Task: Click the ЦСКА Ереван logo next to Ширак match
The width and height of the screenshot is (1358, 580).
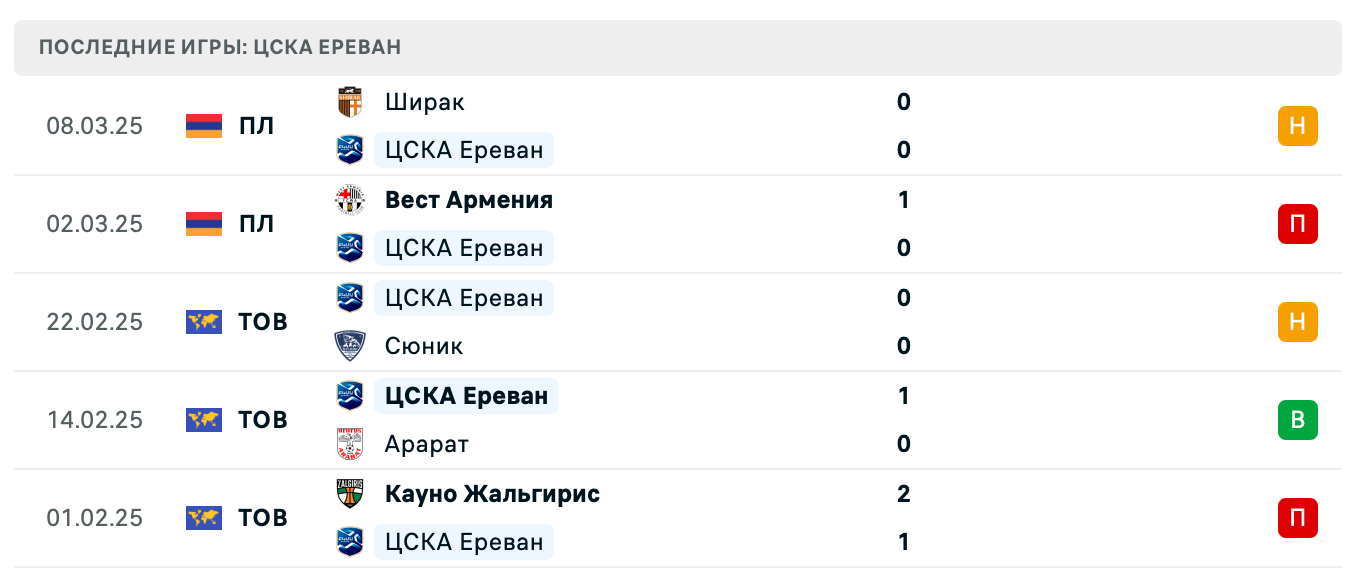Action: click(350, 150)
